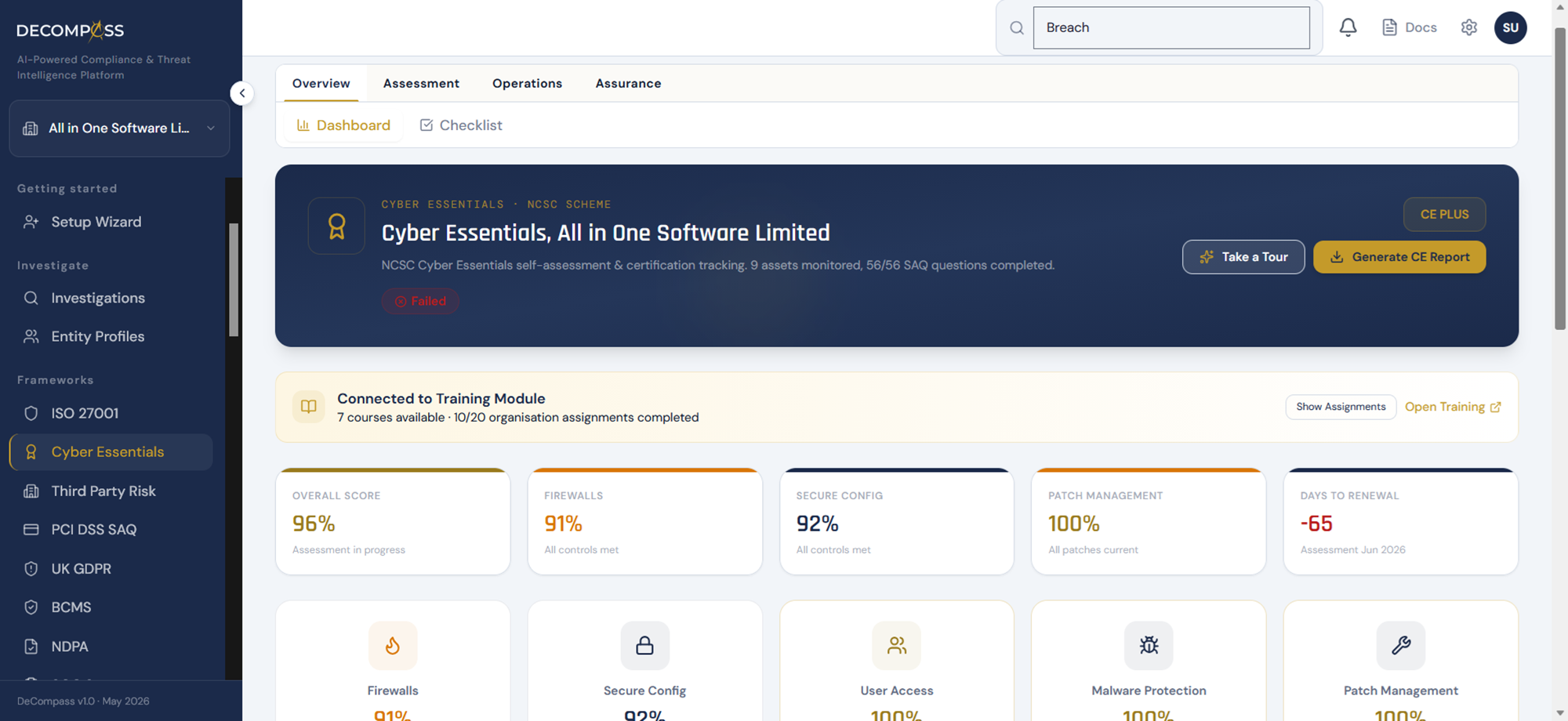This screenshot has width=1568, height=721.
Task: Click the PCI DSS SAQ card icon
Action: click(x=31, y=530)
